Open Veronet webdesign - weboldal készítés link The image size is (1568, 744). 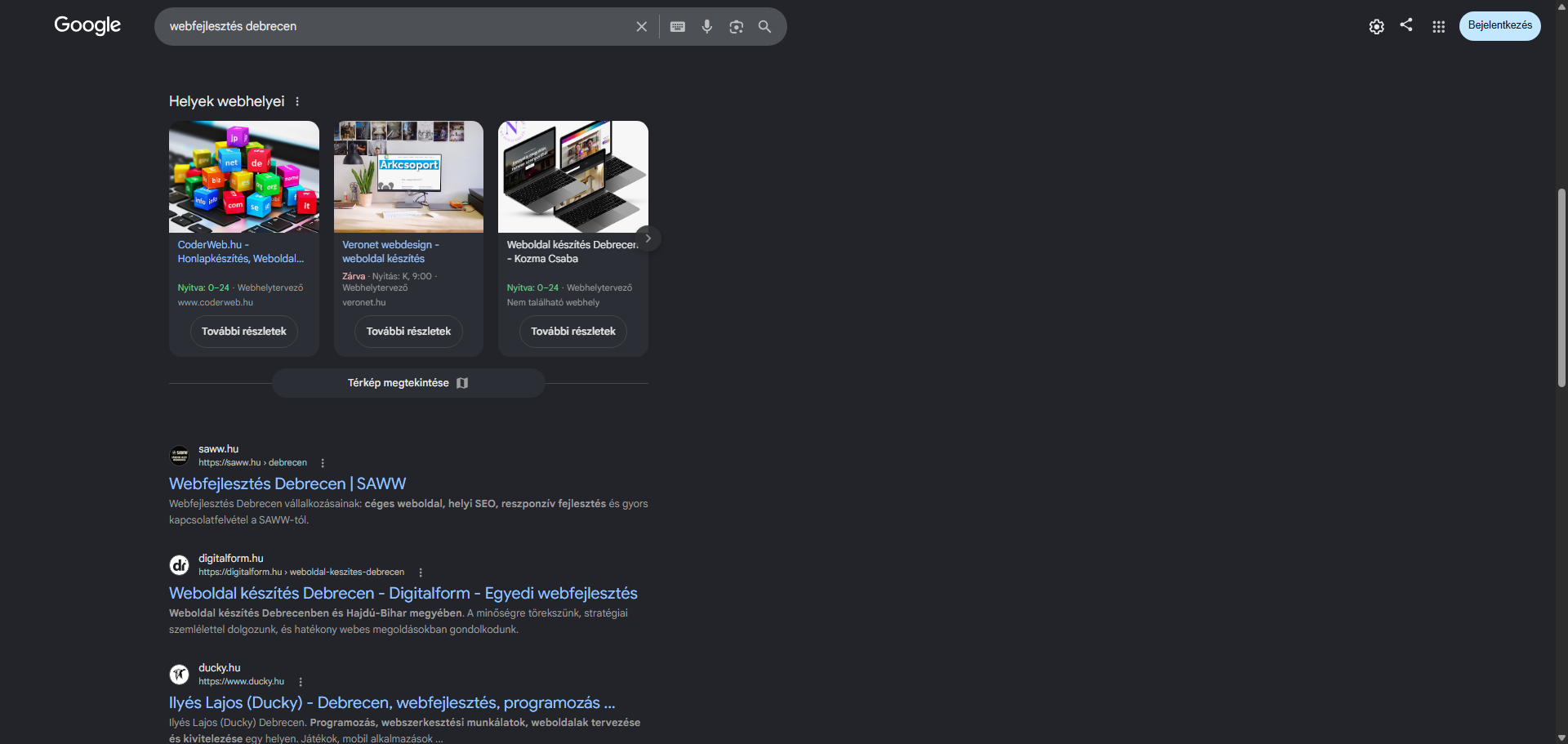(x=390, y=252)
